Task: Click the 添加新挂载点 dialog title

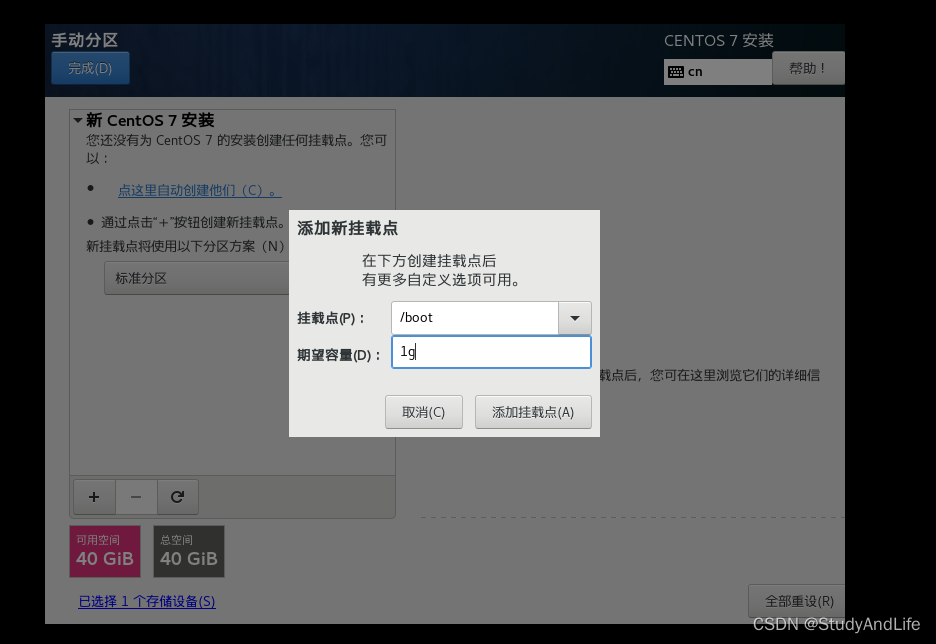Action: [347, 228]
